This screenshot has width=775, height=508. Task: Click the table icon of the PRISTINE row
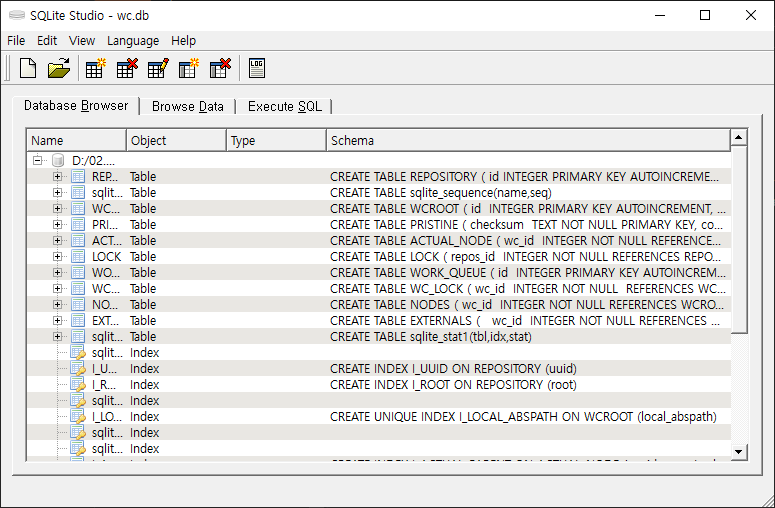tap(78, 224)
